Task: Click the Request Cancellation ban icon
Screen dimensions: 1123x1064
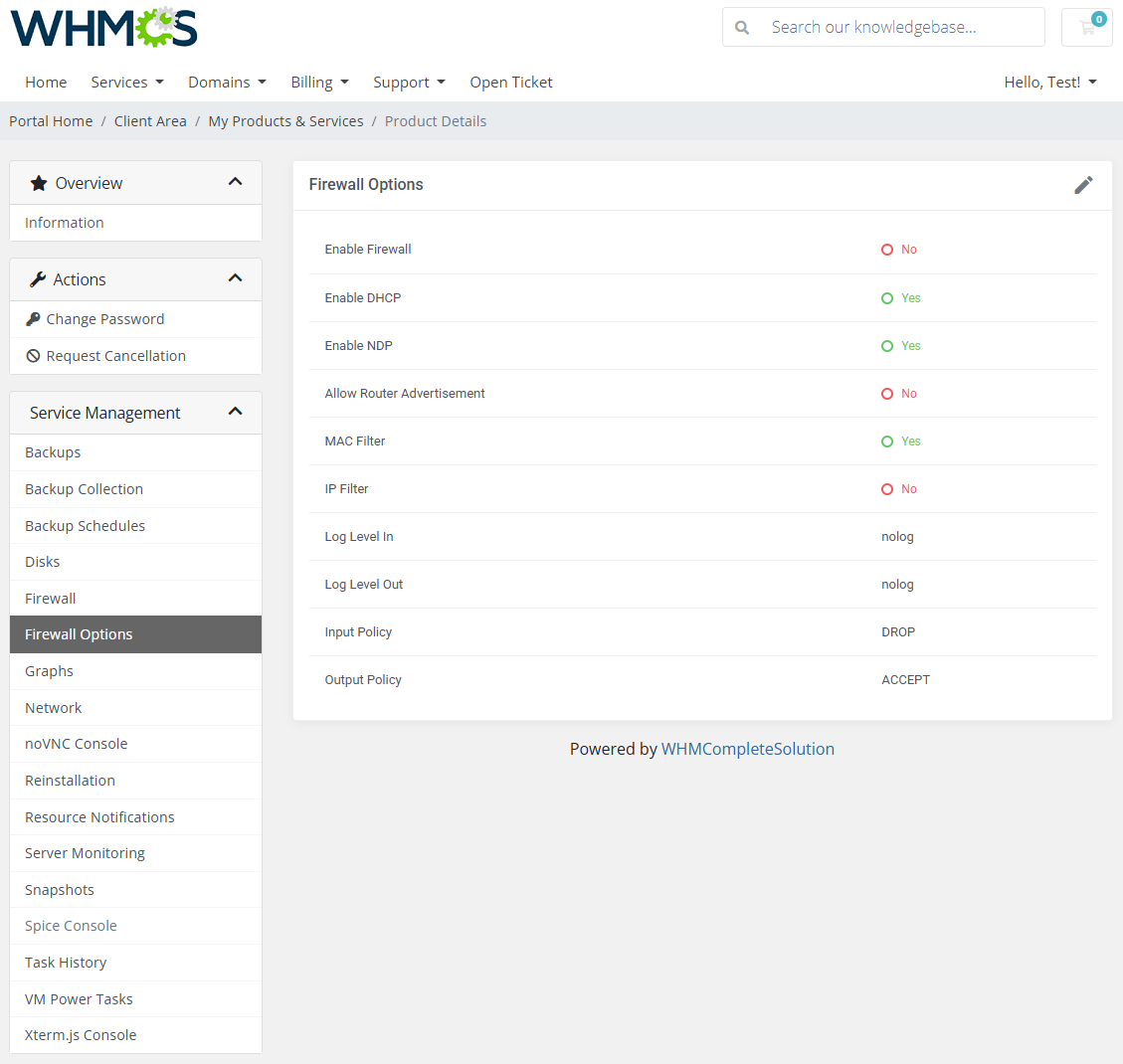Action: (x=33, y=355)
